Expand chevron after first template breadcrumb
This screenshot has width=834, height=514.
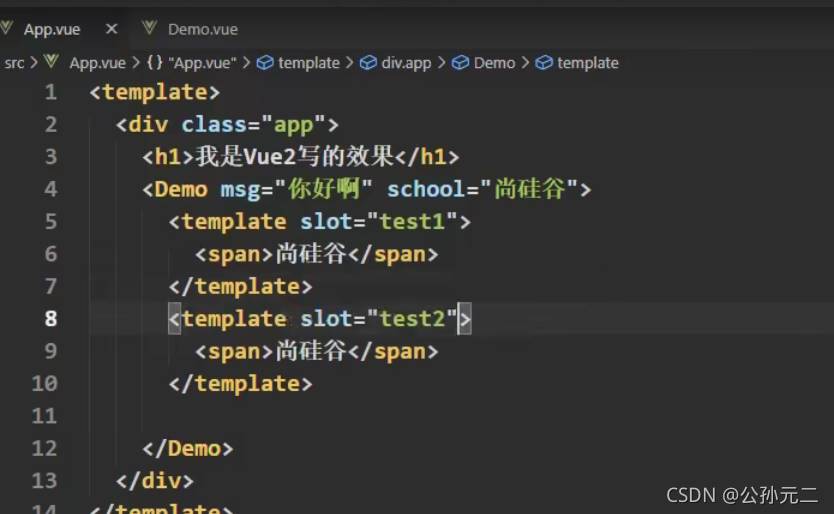pyautogui.click(x=349, y=63)
